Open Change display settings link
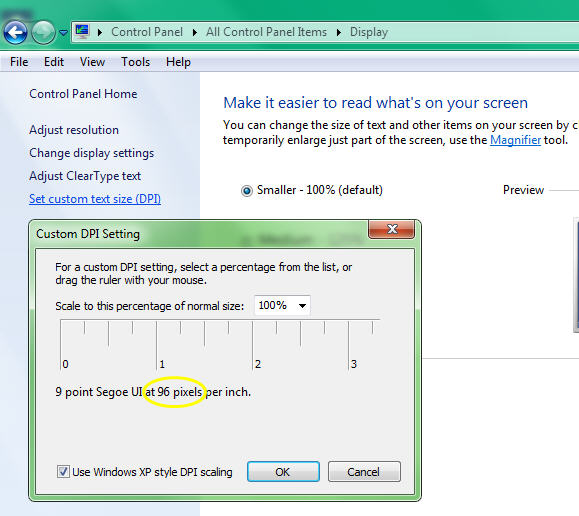 92,153
